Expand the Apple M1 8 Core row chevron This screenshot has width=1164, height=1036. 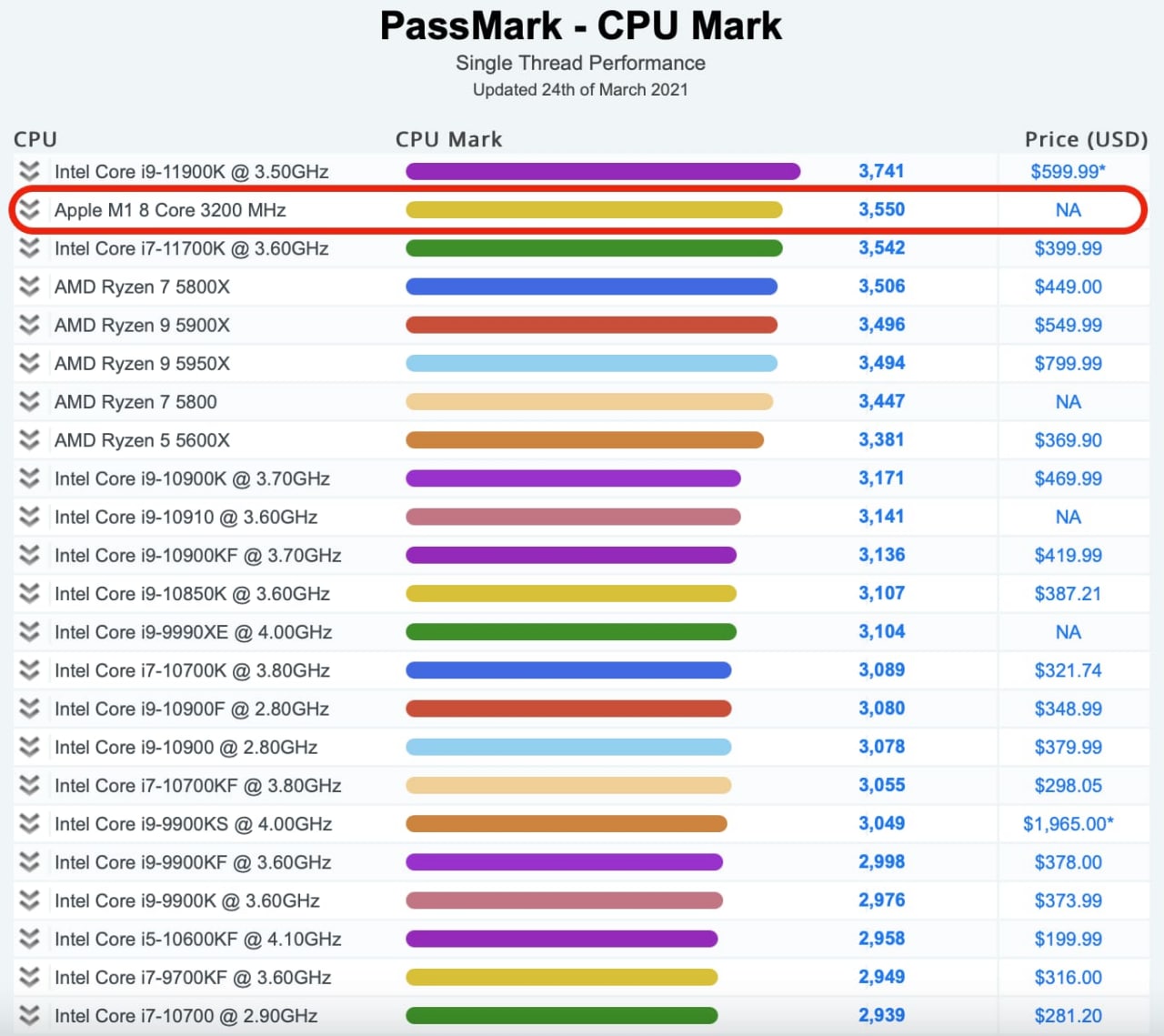30,209
